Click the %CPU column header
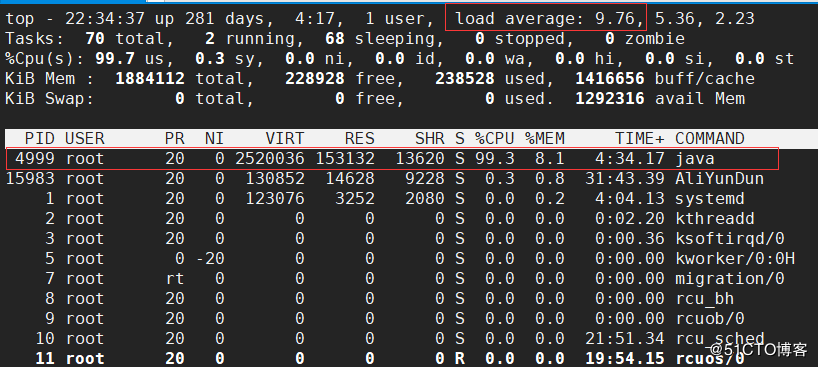 (x=495, y=139)
